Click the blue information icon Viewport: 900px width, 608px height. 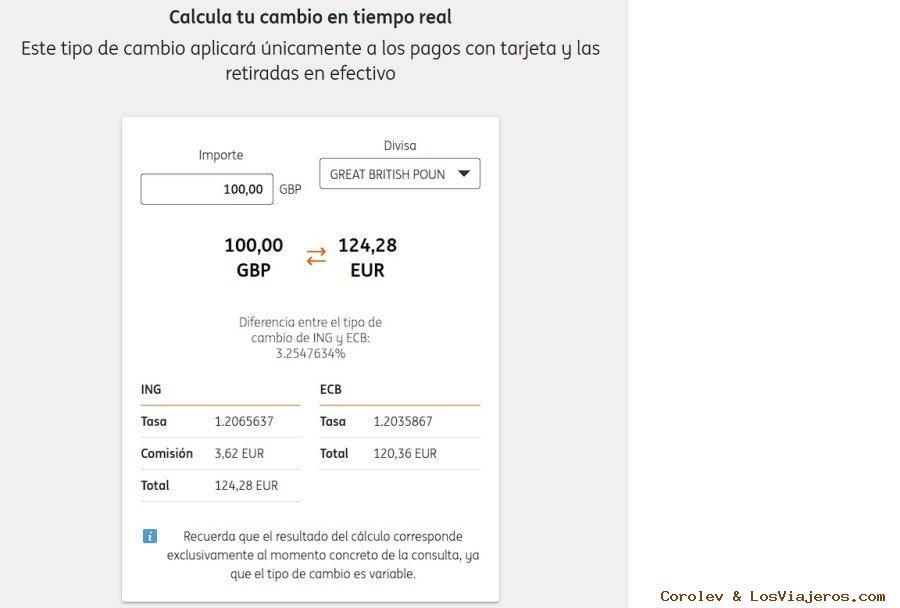pyautogui.click(x=150, y=536)
